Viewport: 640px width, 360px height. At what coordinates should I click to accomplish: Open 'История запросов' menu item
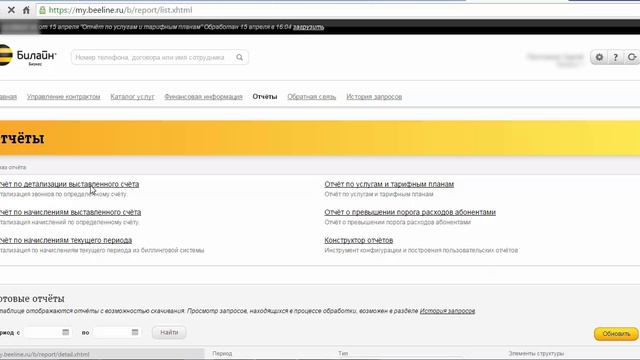pyautogui.click(x=374, y=97)
